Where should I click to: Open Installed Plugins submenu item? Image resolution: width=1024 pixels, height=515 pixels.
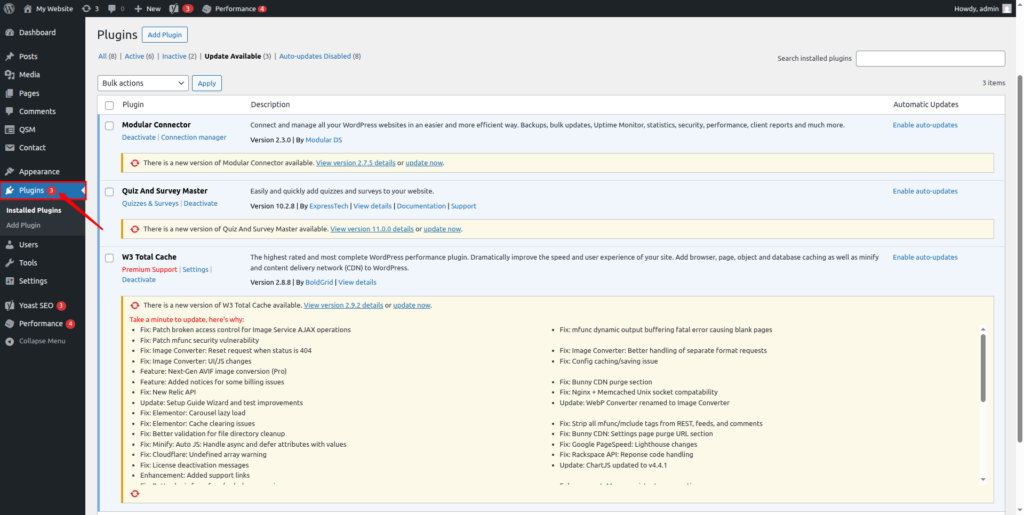coord(34,211)
